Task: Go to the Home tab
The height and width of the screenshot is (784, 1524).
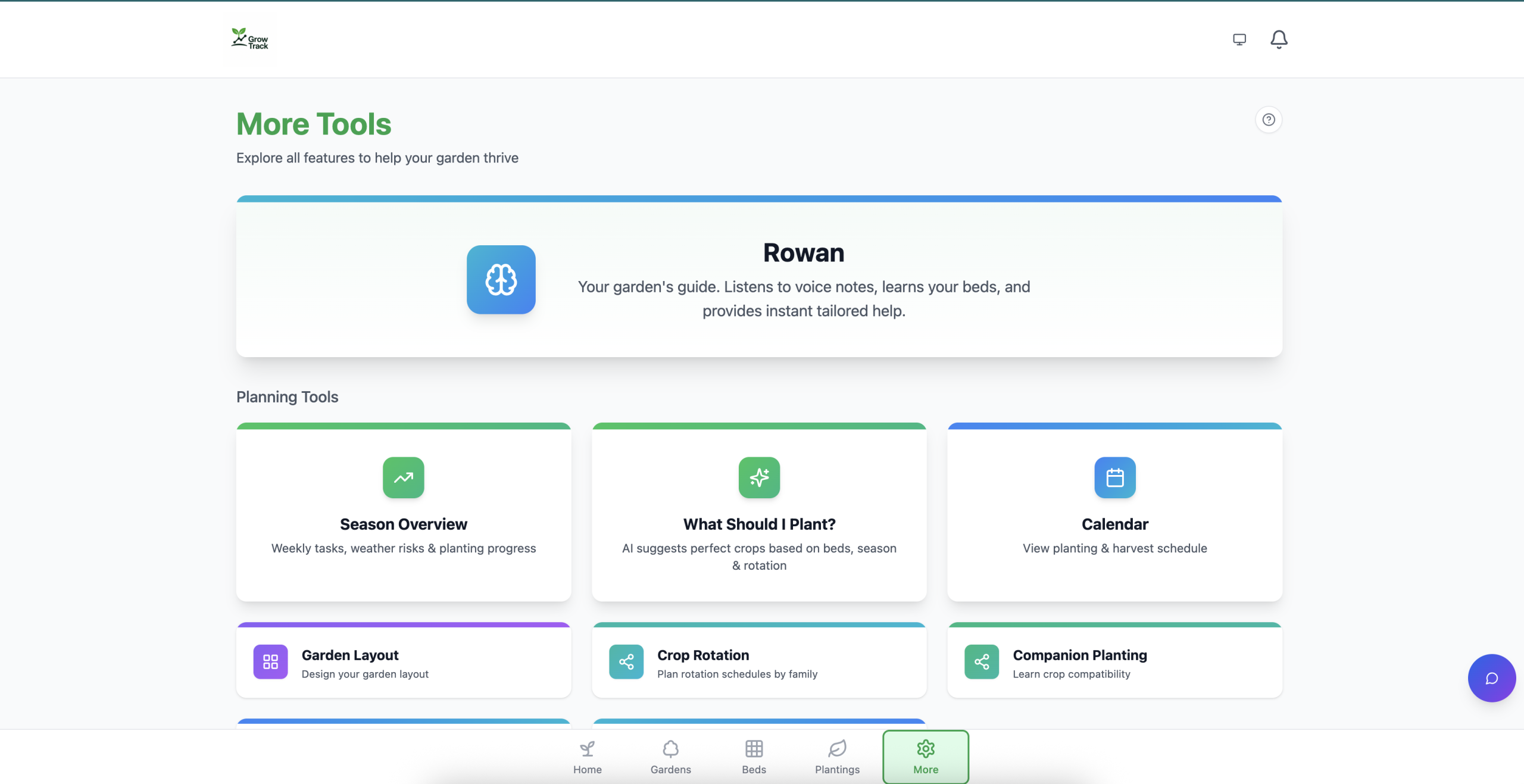Action: click(x=587, y=757)
